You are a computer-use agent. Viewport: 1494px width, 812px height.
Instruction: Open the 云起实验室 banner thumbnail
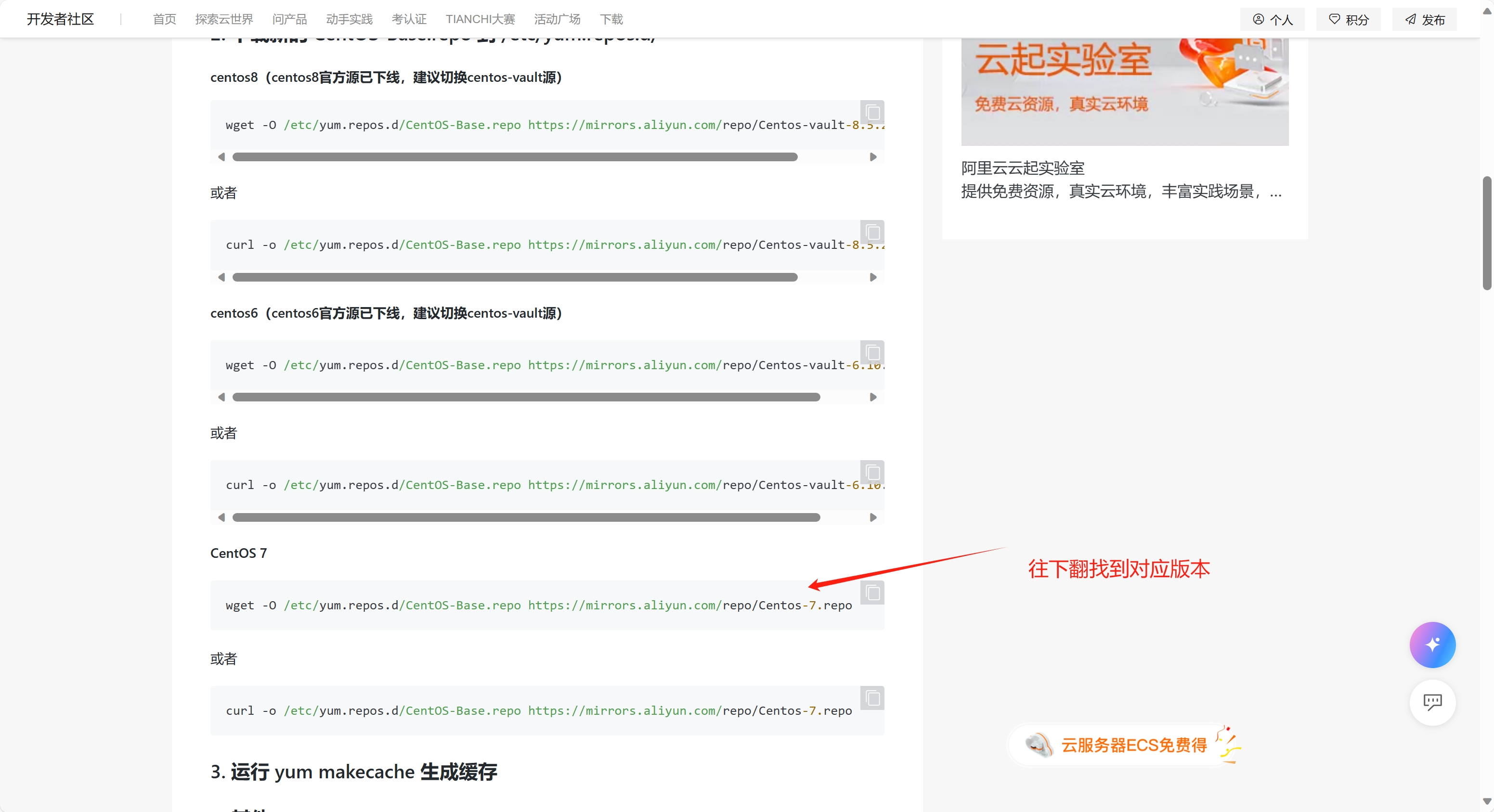pyautogui.click(x=1124, y=87)
